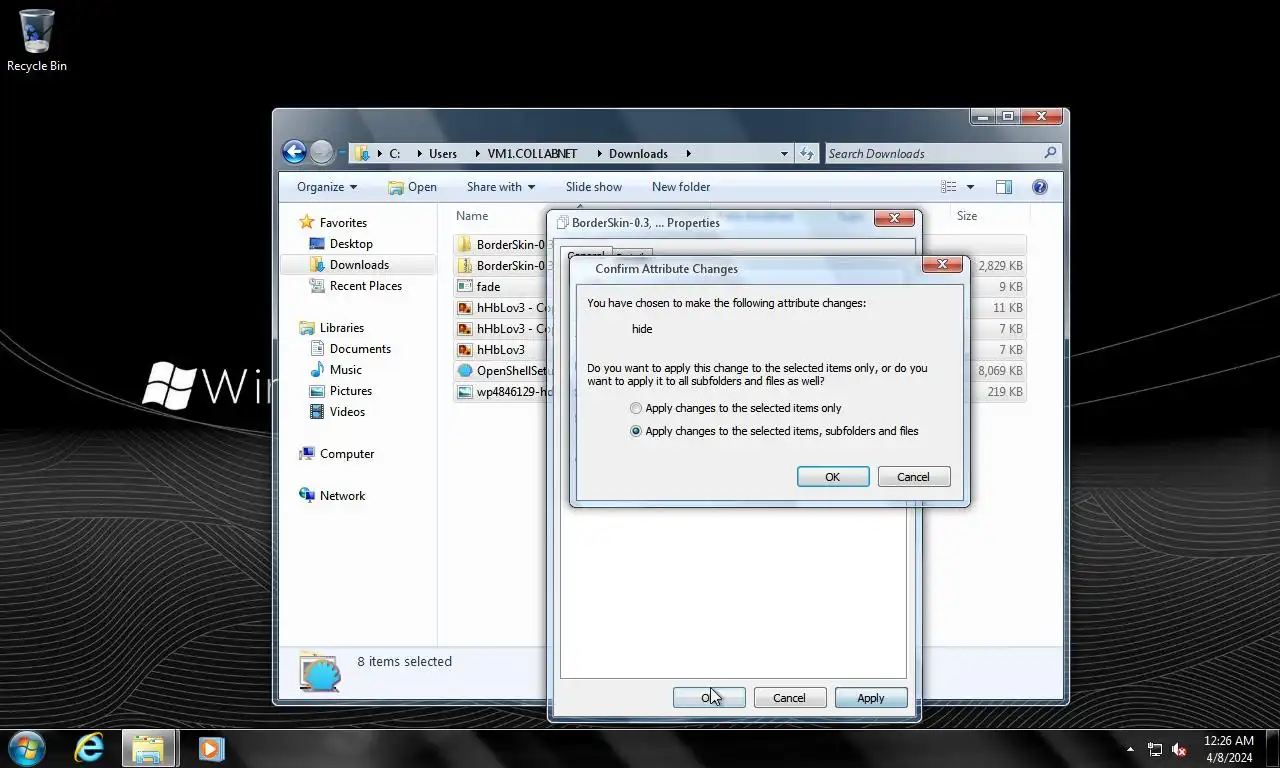Open the address bar history dropdown arrow
This screenshot has height=768, width=1280.
[x=784, y=153]
